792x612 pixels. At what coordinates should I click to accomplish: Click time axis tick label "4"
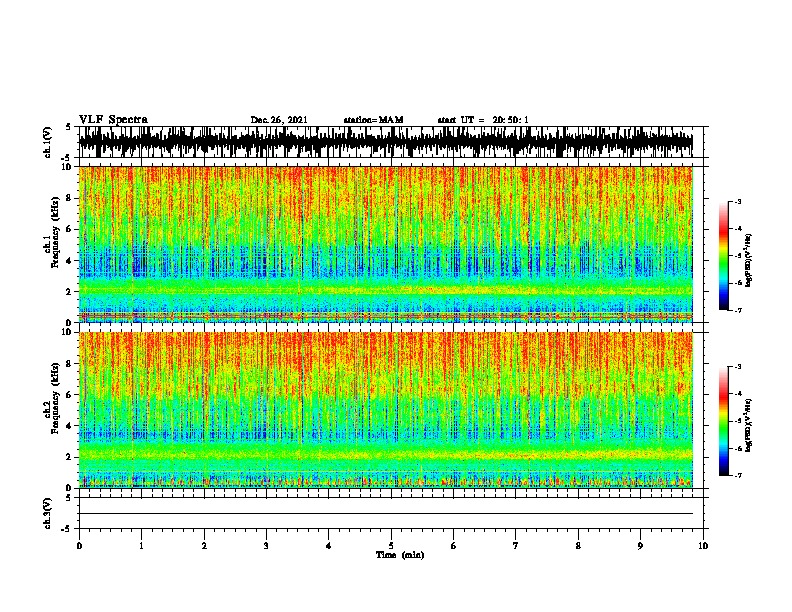point(329,546)
